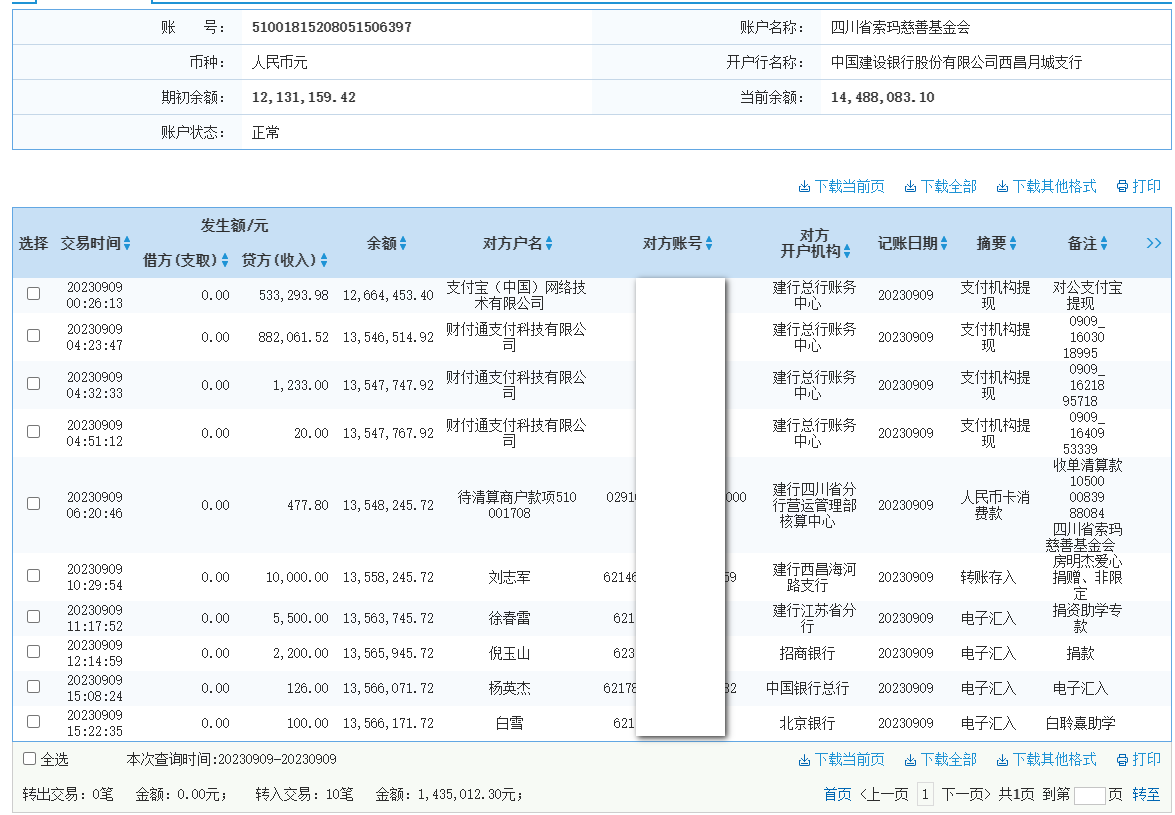Image resolution: width=1175 pixels, height=815 pixels.
Task: Sort by counterparty bank 开户机构 arrows
Action: (847, 252)
